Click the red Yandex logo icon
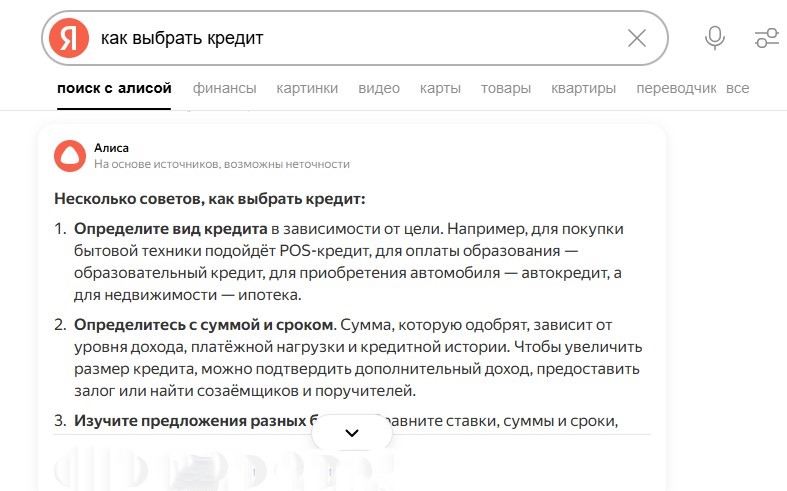This screenshot has height=491, width=787. click(69, 38)
